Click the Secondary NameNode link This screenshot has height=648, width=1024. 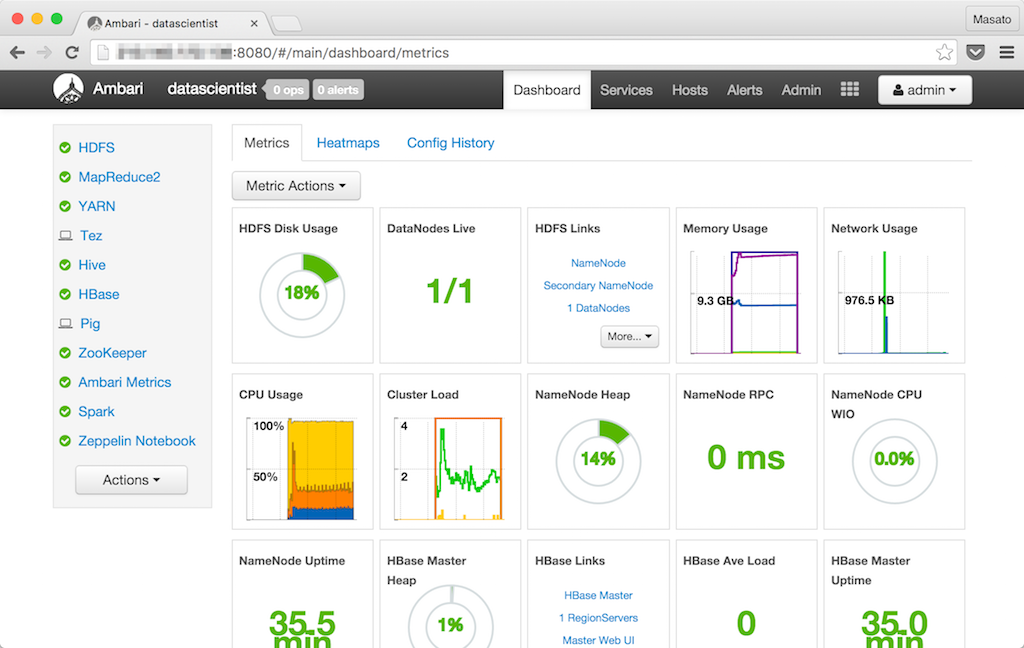(598, 285)
